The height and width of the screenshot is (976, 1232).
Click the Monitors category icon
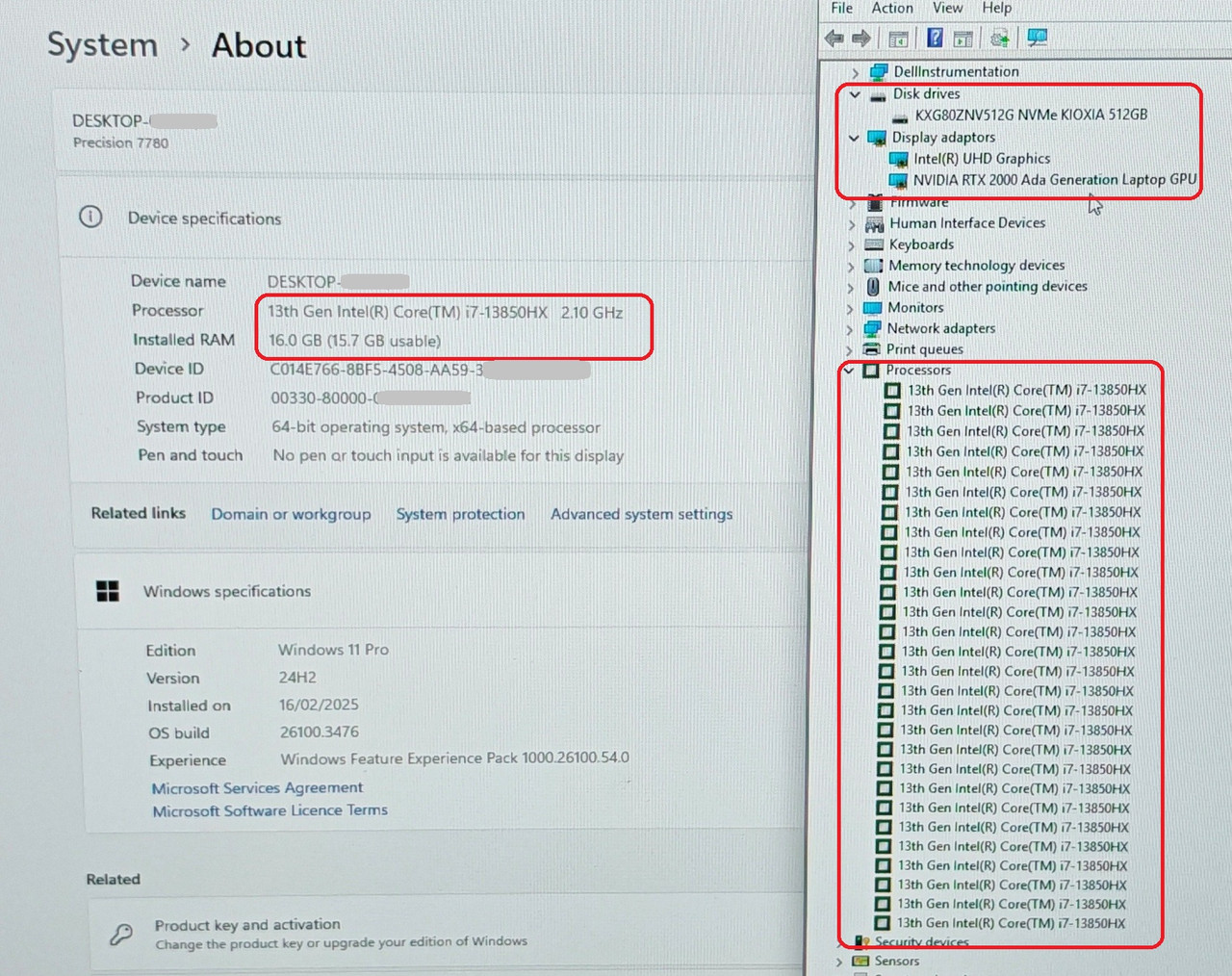coord(872,308)
